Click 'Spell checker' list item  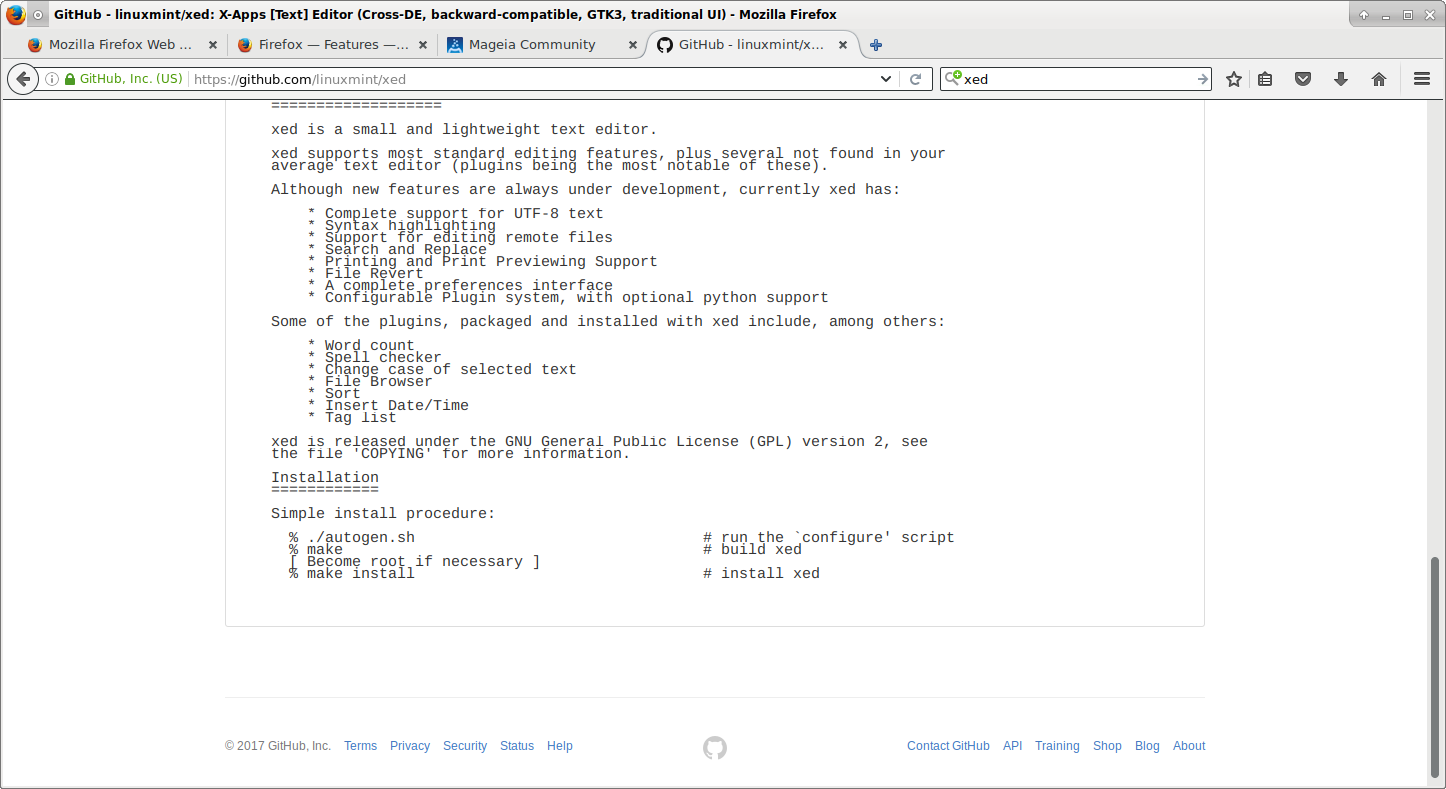tap(383, 358)
